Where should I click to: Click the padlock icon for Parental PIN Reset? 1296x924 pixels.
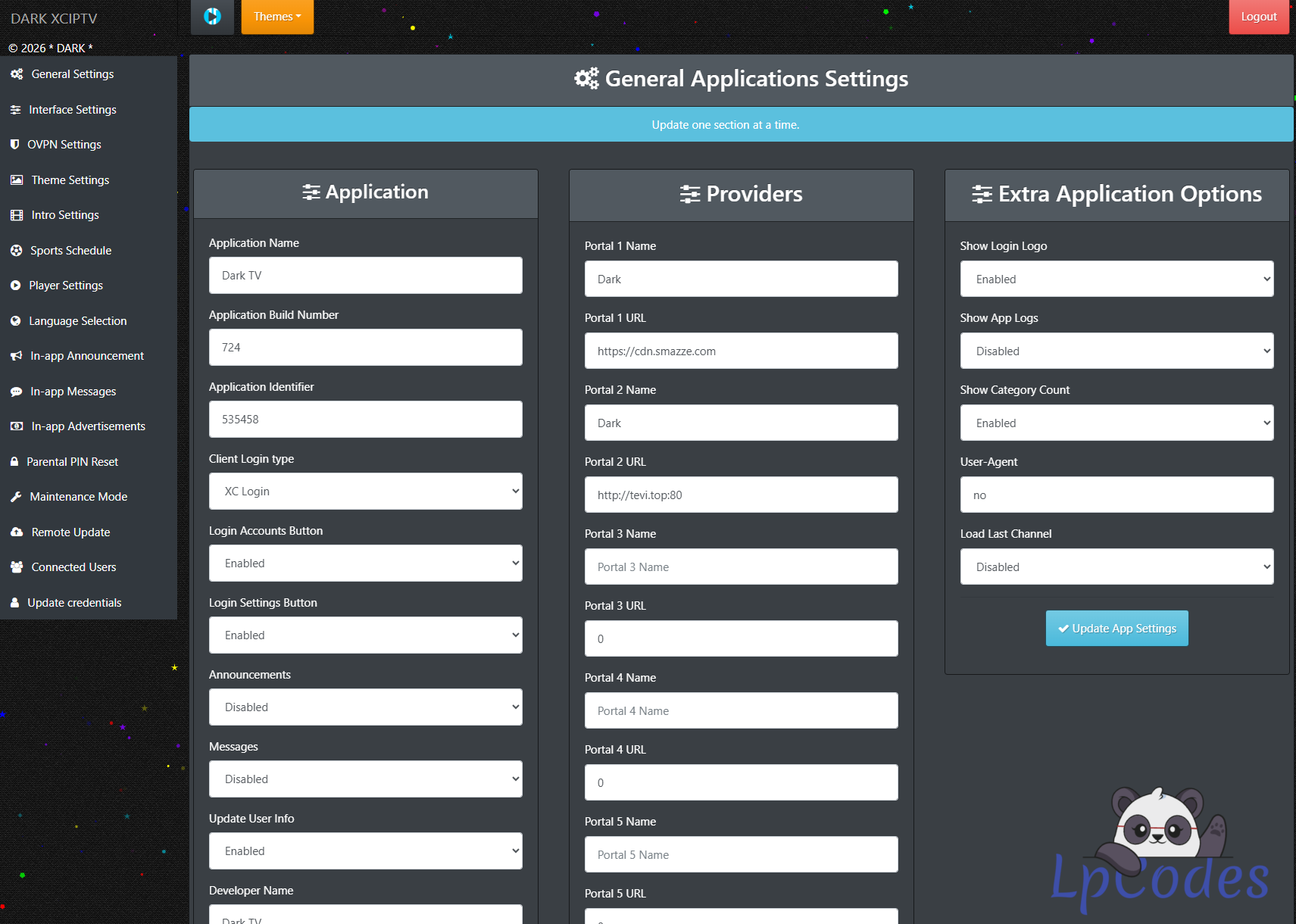[x=14, y=462]
